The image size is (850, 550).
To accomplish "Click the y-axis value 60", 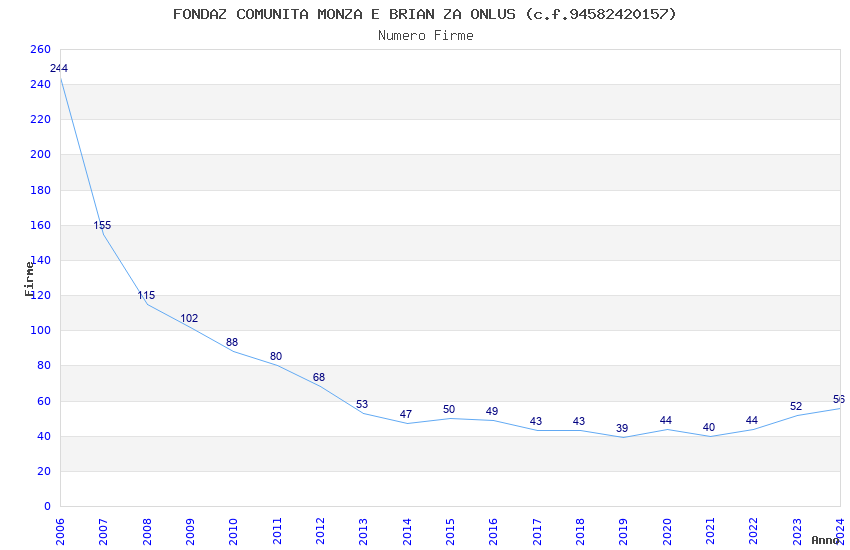I will coord(44,401).
